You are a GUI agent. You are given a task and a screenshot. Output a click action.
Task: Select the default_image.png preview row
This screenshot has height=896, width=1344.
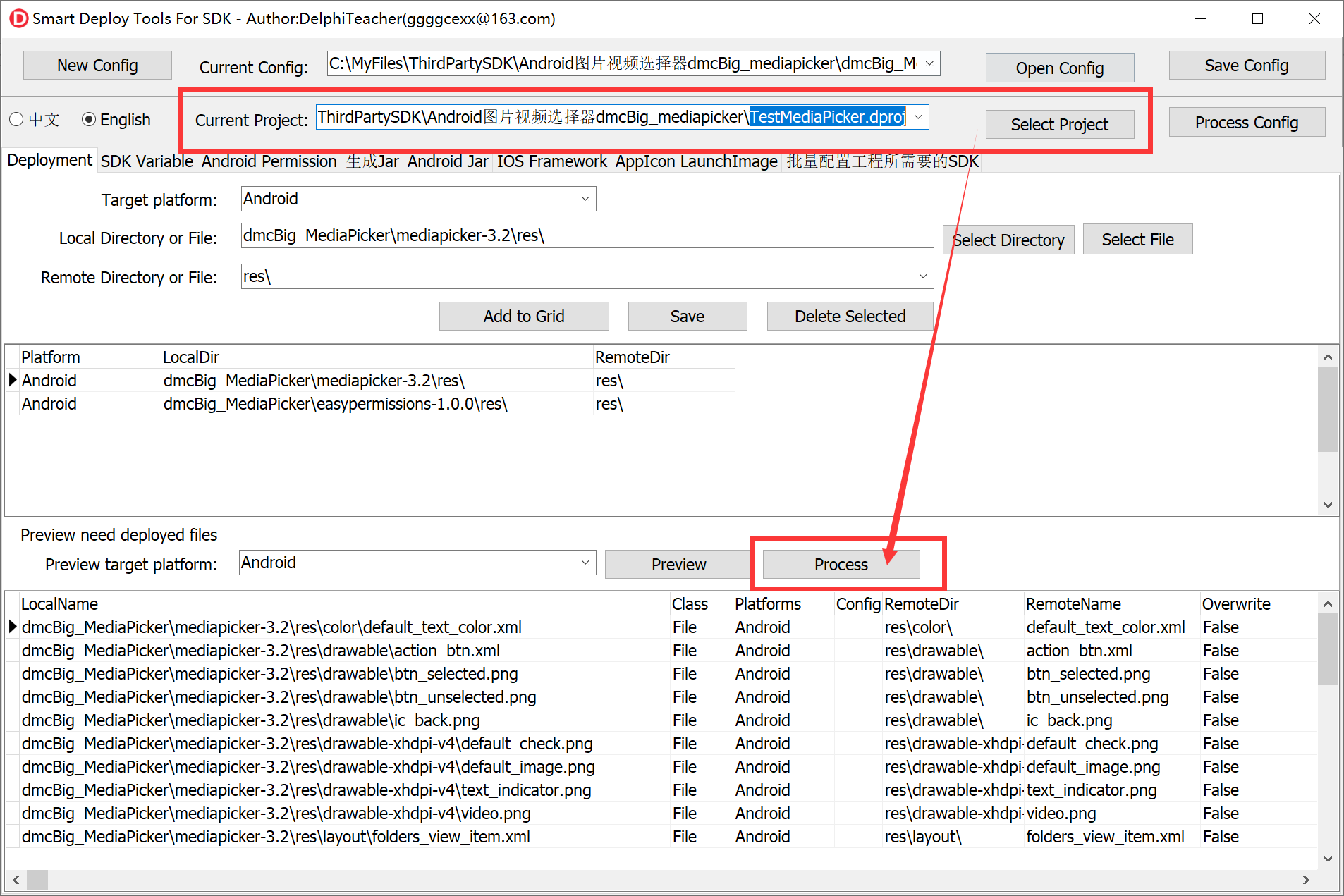(661, 767)
